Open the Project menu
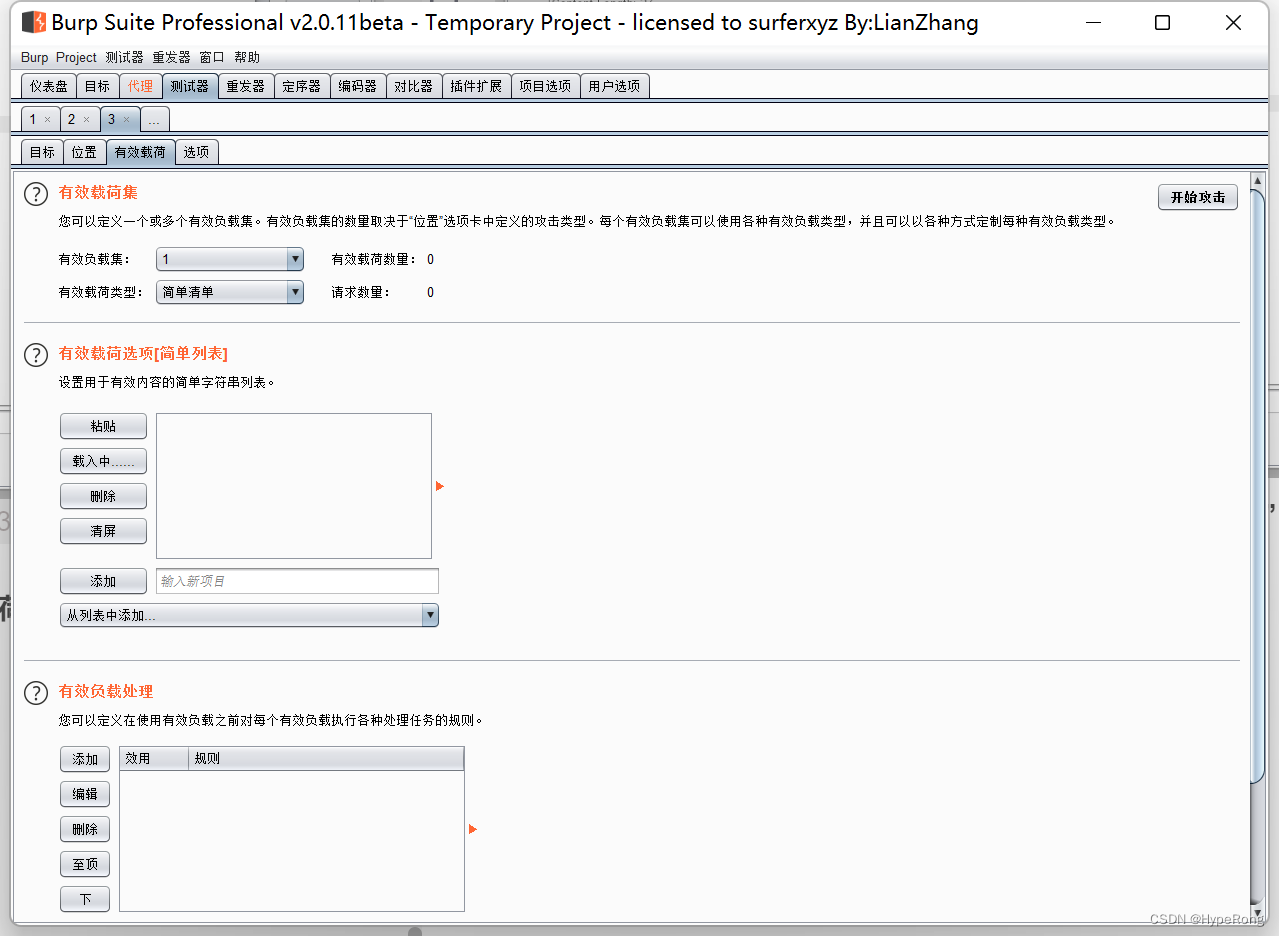1279x936 pixels. pos(76,57)
